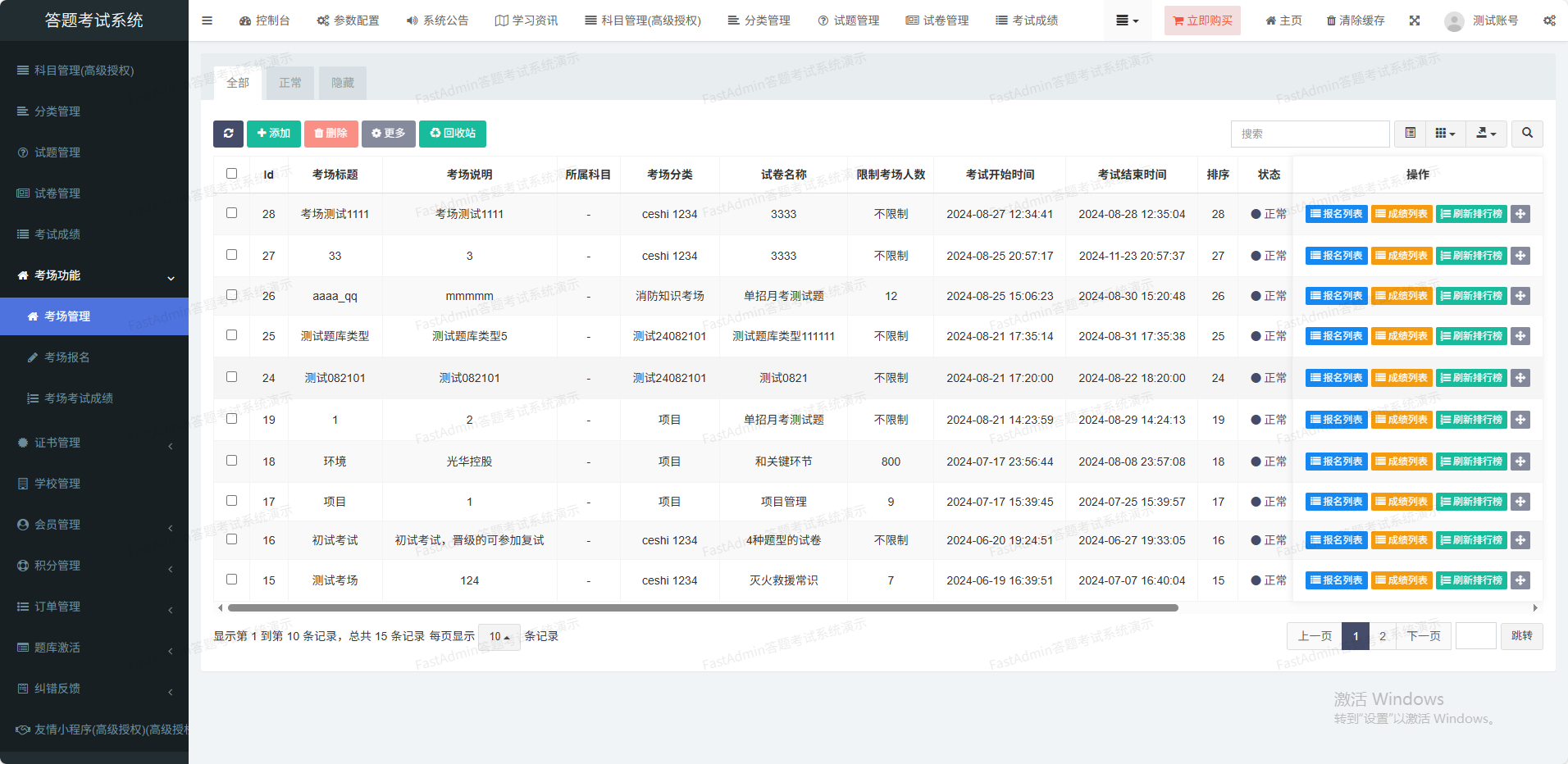The width and height of the screenshot is (1568, 764).
Task: Click the search magnifier icon button
Action: [x=1527, y=134]
